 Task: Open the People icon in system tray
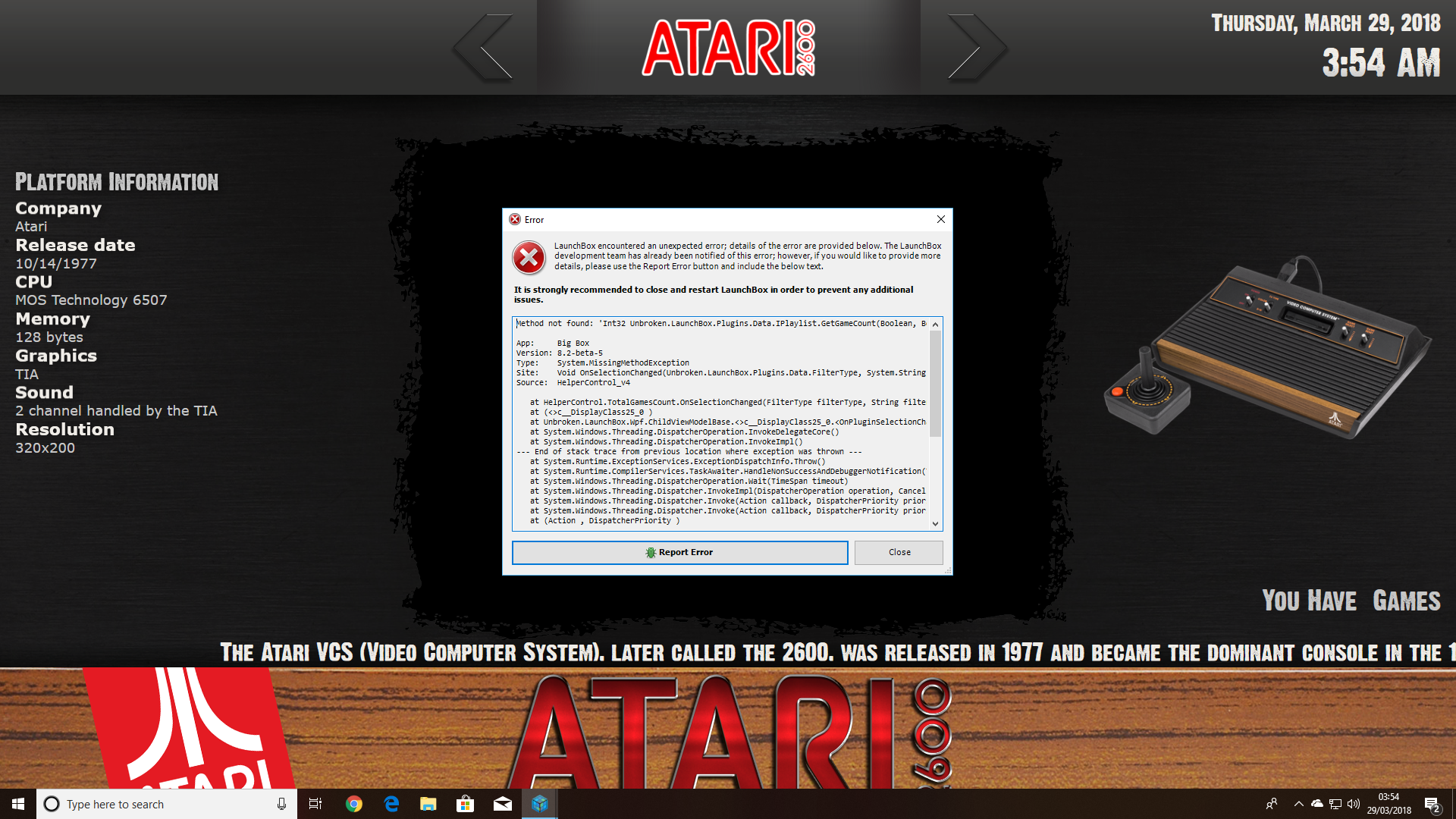point(1272,804)
